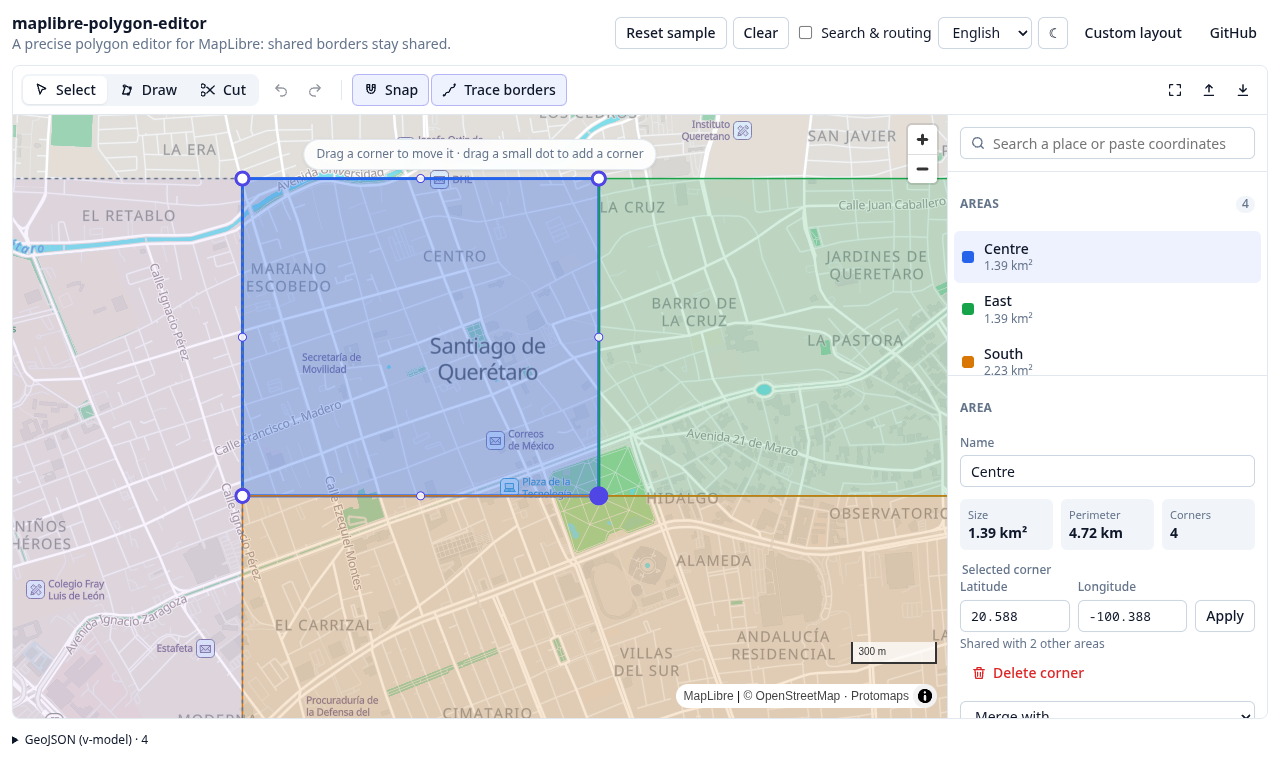Undo the last edit
This screenshot has height=760, width=1280.
coord(281,90)
